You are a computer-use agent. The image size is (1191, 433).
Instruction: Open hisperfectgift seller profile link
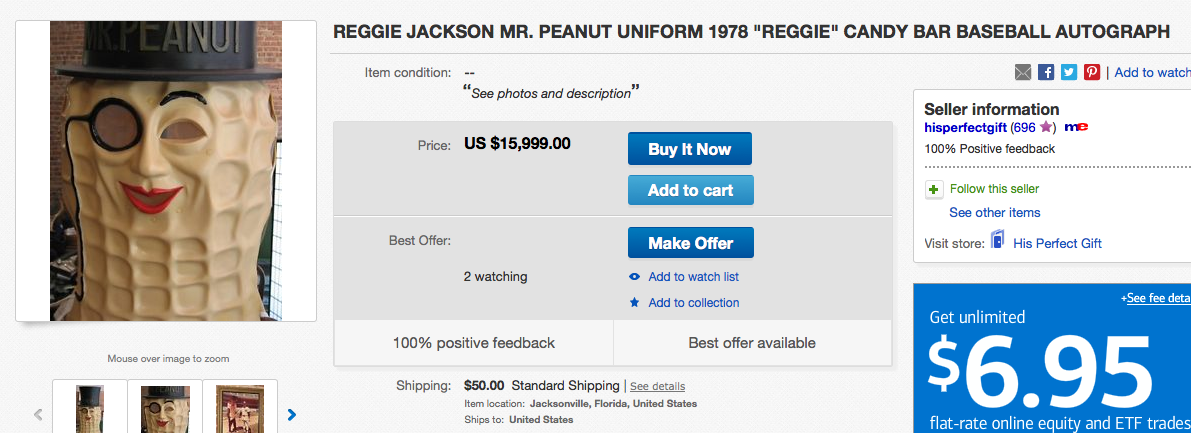[x=965, y=127]
